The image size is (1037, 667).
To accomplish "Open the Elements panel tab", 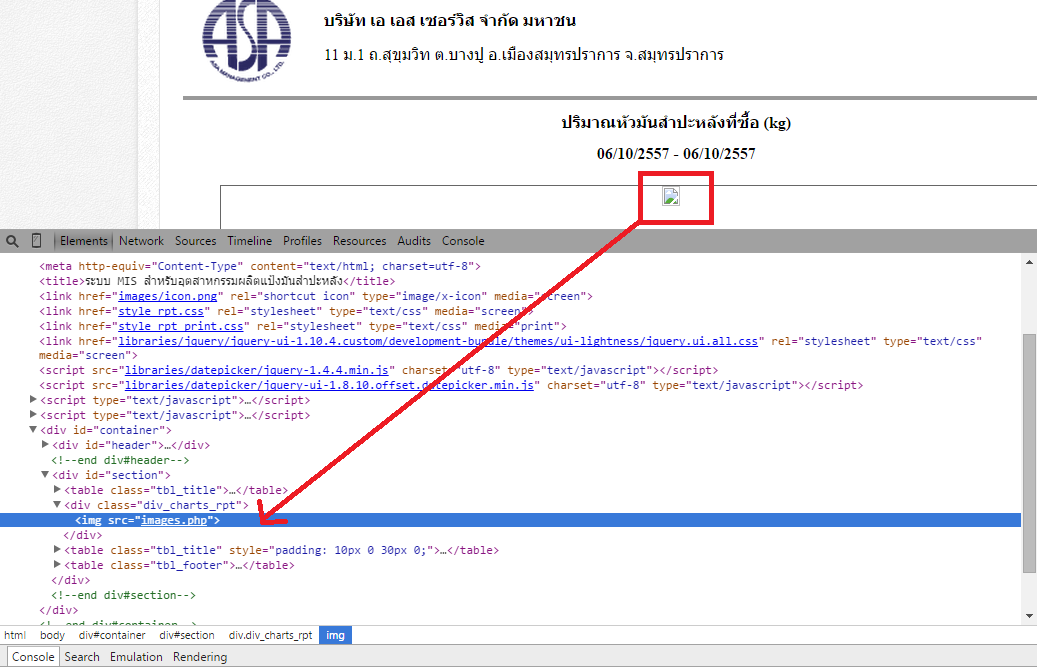I will 83,241.
